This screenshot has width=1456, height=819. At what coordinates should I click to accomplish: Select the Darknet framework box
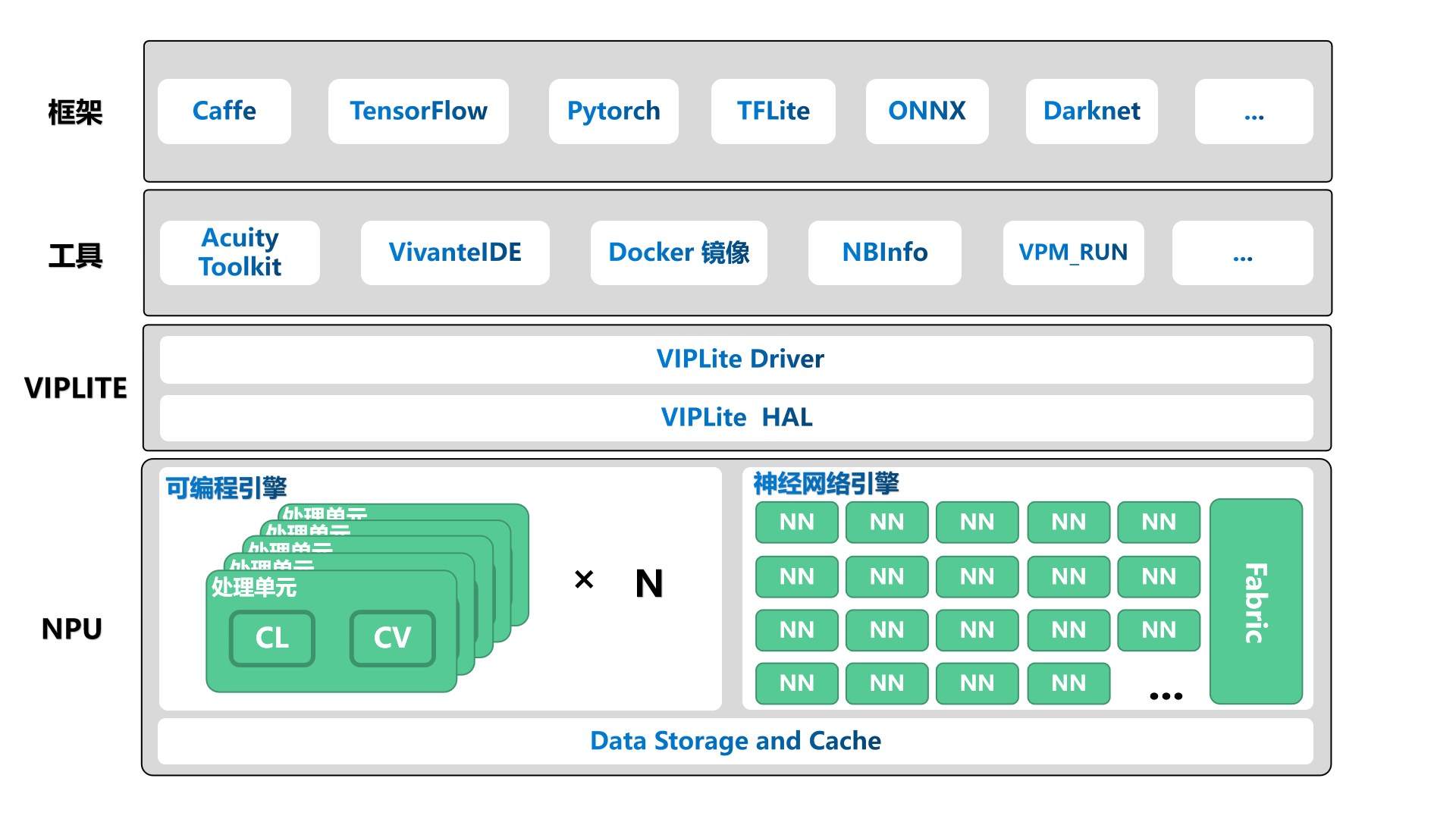[1091, 111]
